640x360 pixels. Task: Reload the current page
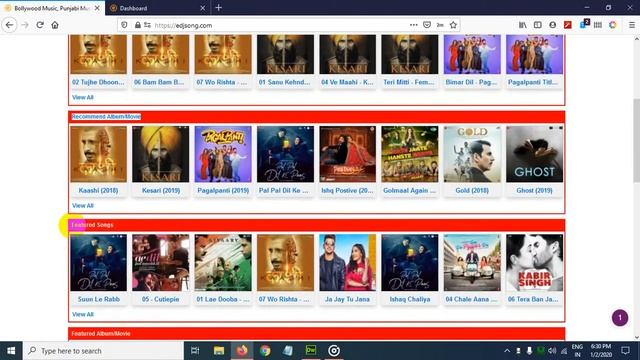coord(40,25)
